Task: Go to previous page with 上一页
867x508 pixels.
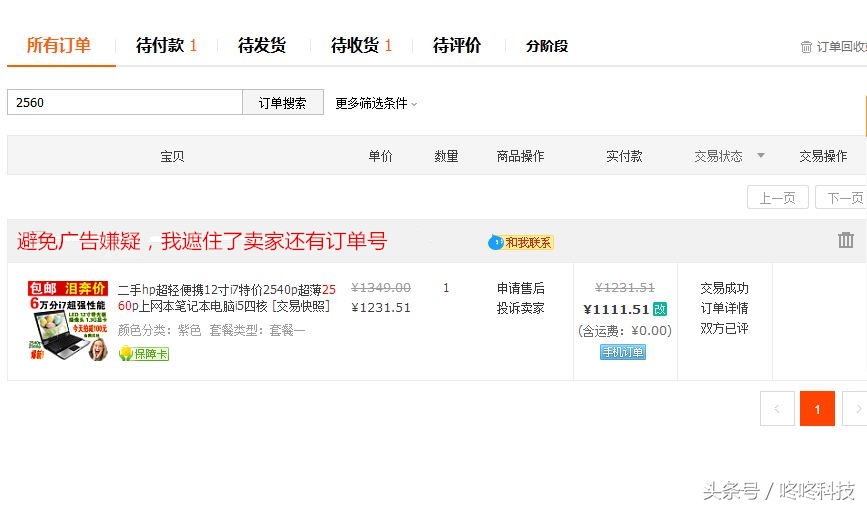Action: (777, 197)
